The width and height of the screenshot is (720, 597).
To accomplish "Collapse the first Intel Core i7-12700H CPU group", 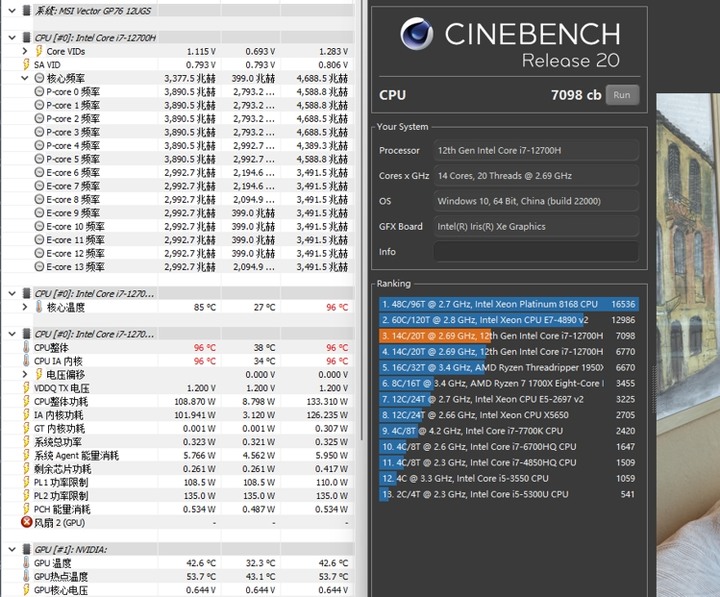I will click(12, 37).
